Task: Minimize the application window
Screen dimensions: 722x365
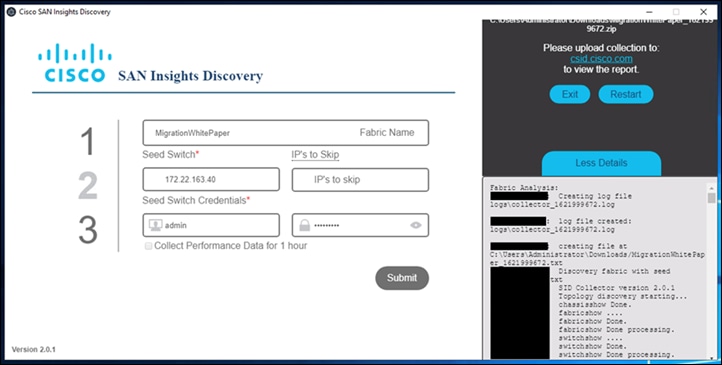Action: coord(649,12)
